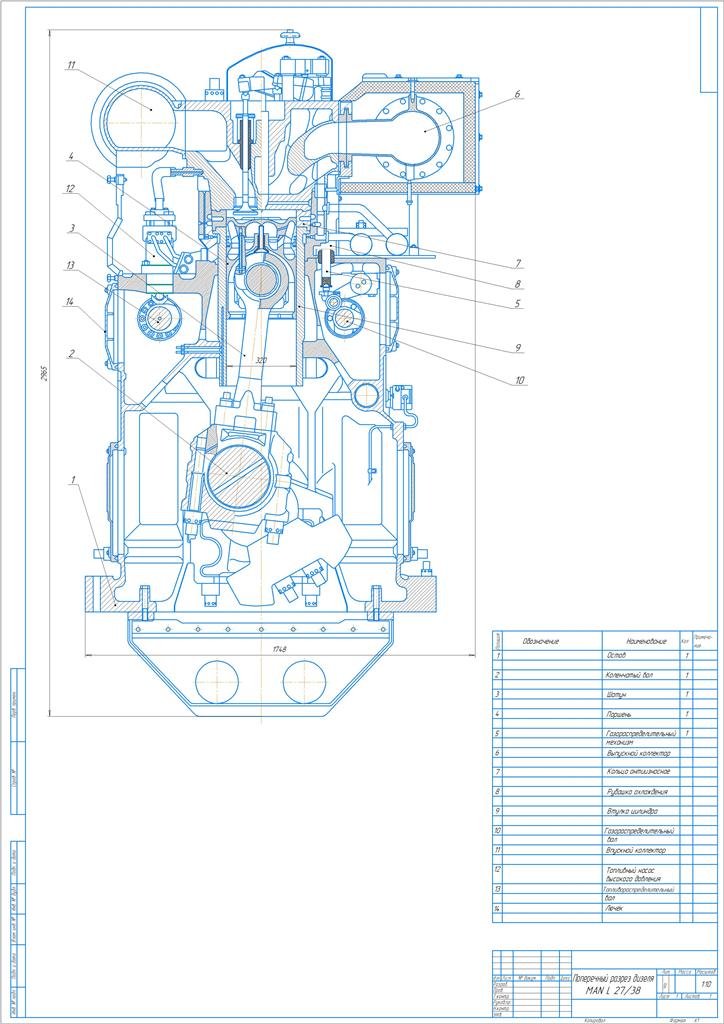Click callout number 7 beside the engine drawing
This screenshot has height=1024, width=724.
517,264
